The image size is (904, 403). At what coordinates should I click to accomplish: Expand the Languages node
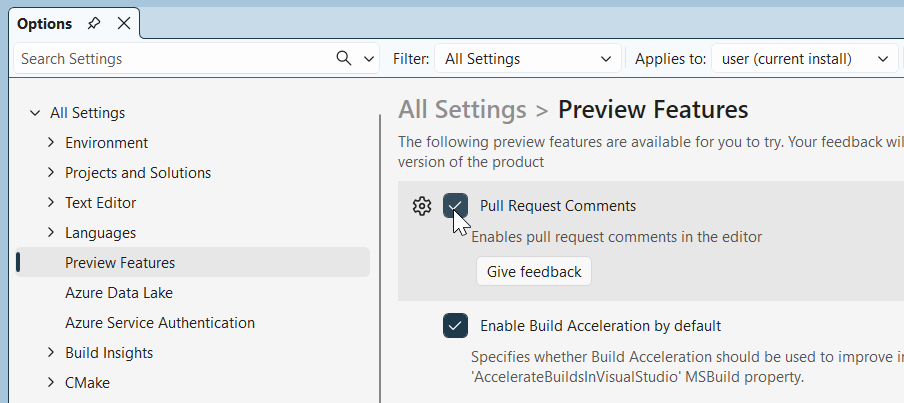[51, 233]
